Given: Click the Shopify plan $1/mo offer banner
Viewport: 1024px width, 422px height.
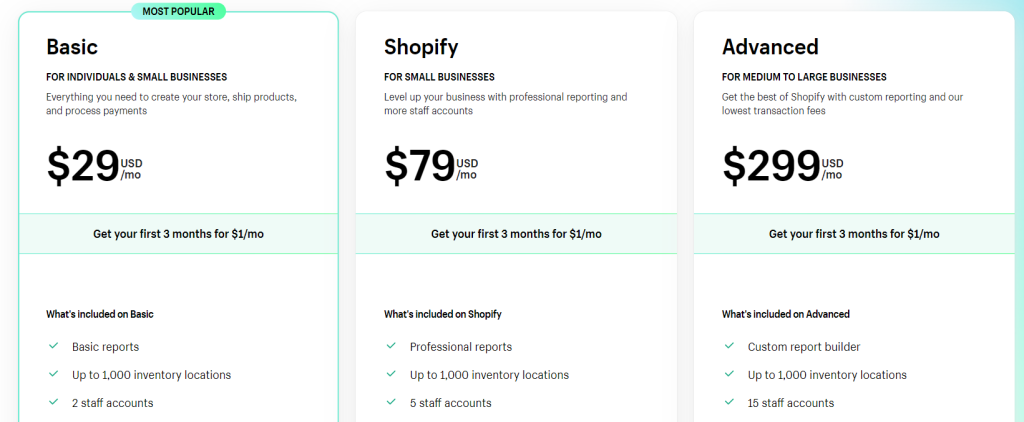Looking at the screenshot, I should coord(516,234).
